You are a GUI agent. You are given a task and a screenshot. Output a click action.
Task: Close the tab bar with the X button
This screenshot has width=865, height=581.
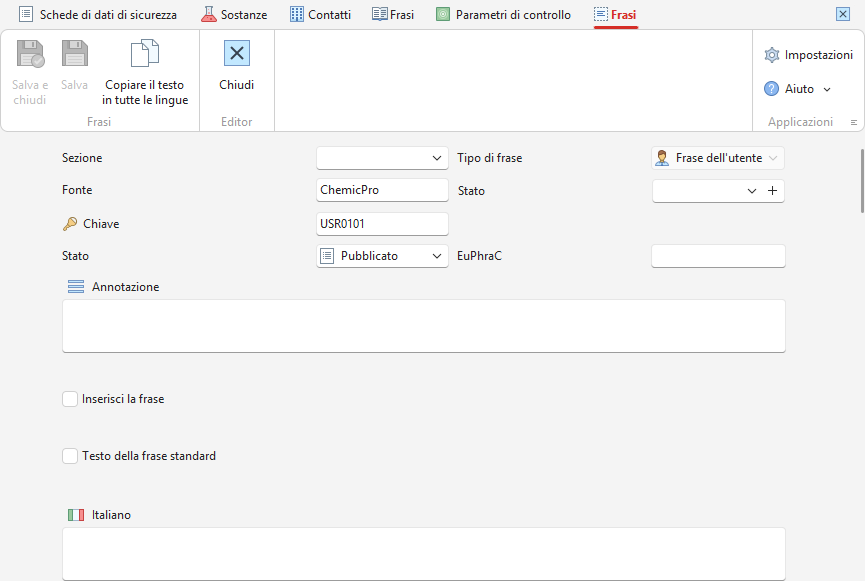(x=843, y=14)
